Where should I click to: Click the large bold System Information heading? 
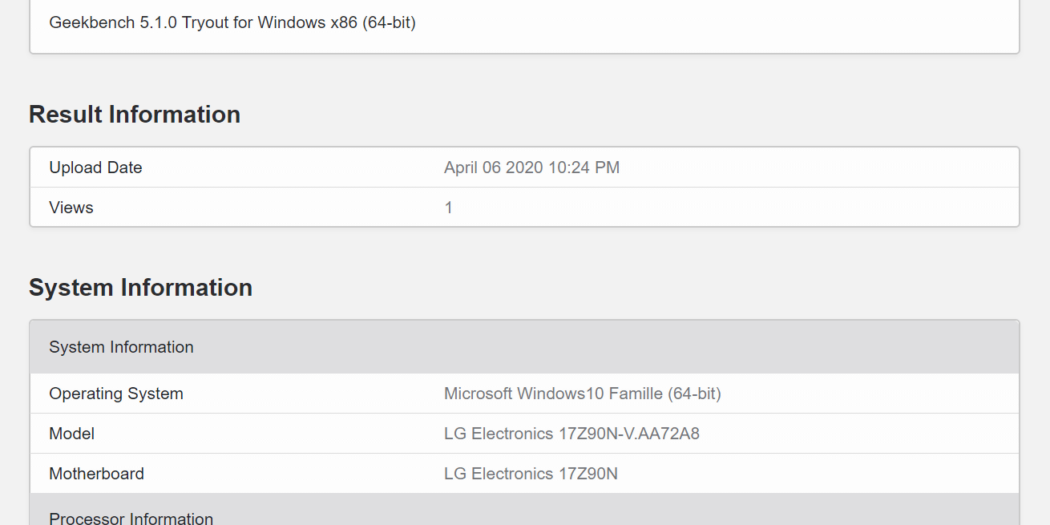pos(140,288)
